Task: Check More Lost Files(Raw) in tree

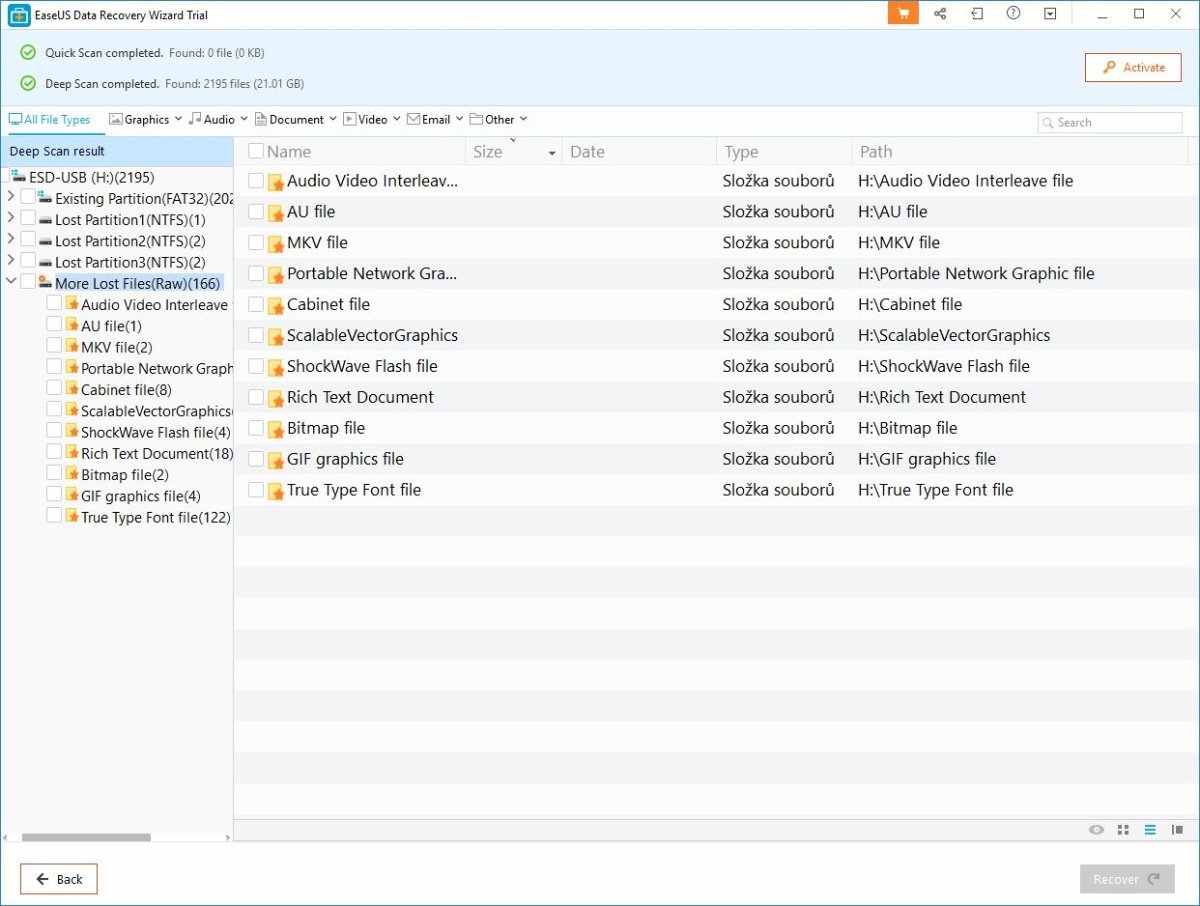Action: 28,283
